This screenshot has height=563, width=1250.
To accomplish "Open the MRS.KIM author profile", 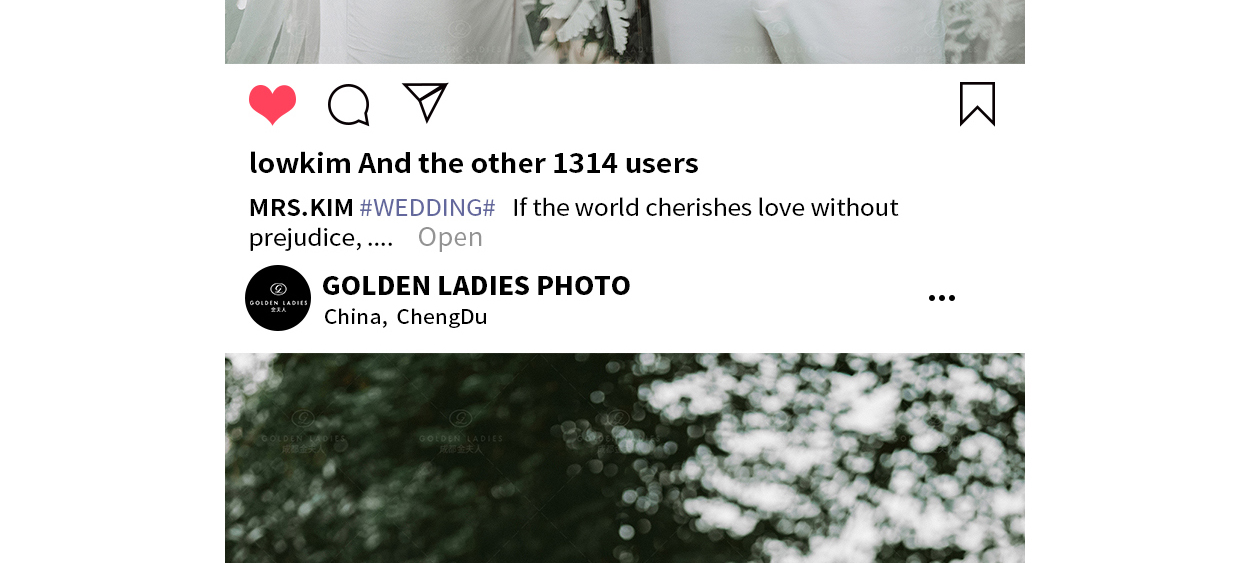I will pos(301,208).
